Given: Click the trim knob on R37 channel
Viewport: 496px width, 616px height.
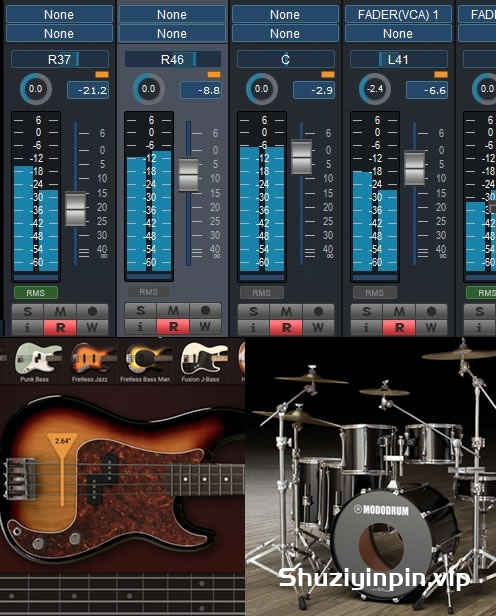Looking at the screenshot, I should [36, 89].
